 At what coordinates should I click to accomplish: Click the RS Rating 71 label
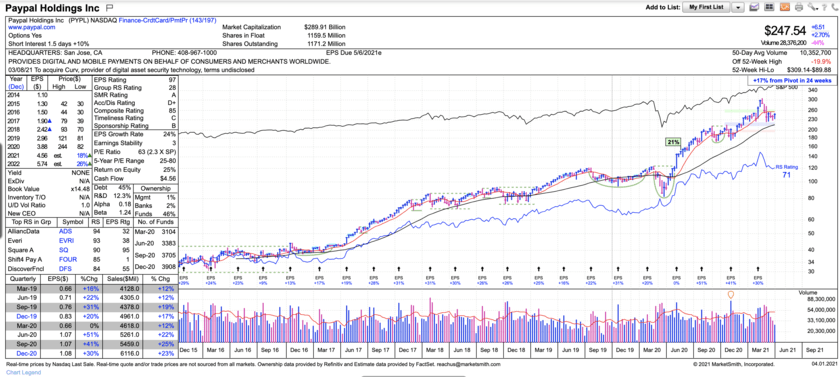[x=786, y=170]
